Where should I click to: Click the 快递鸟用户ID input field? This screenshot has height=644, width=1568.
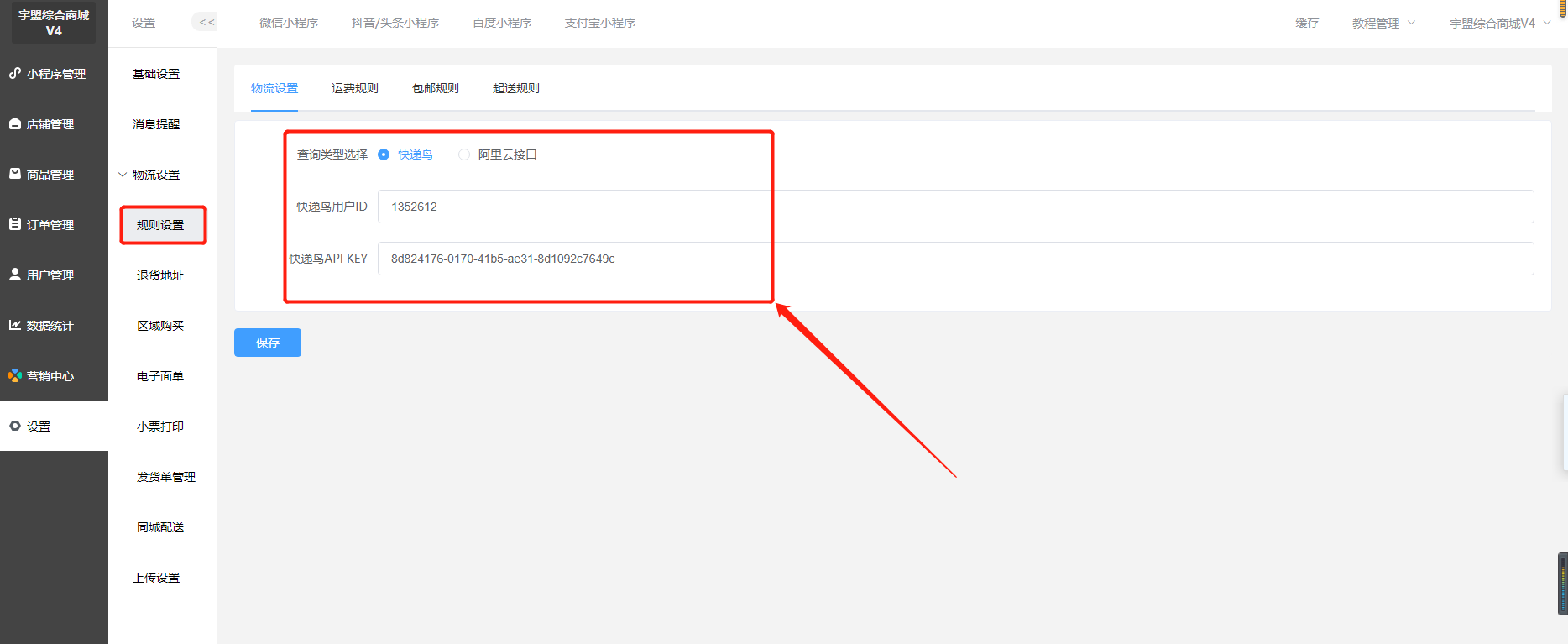click(956, 207)
